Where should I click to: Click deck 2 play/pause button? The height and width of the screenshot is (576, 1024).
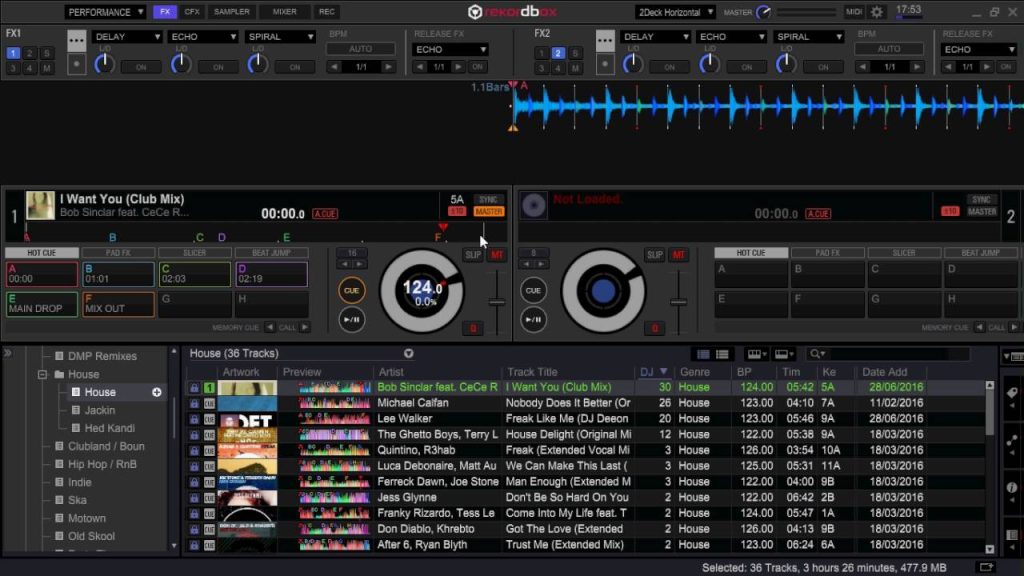(x=533, y=319)
